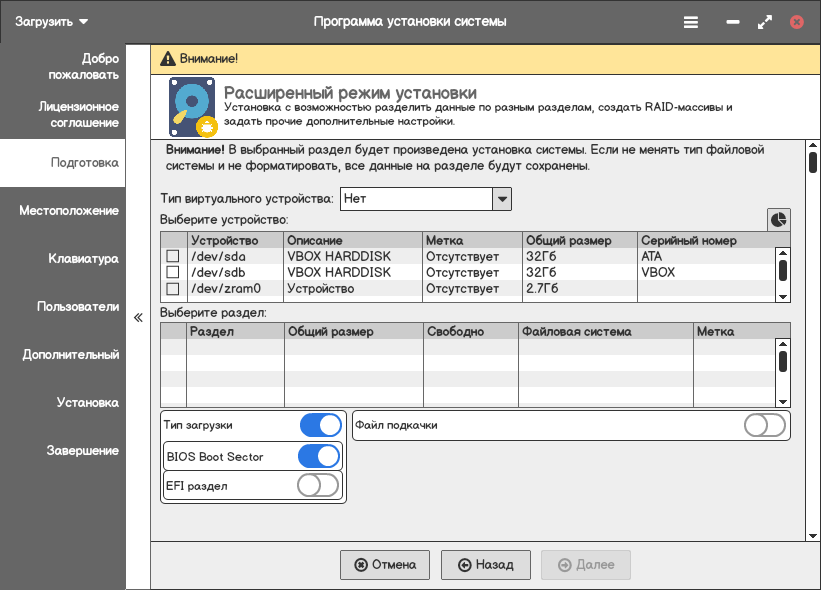821x590 pixels.
Task: Go to Местоположение step in sidebar
Action: [x=68, y=211]
